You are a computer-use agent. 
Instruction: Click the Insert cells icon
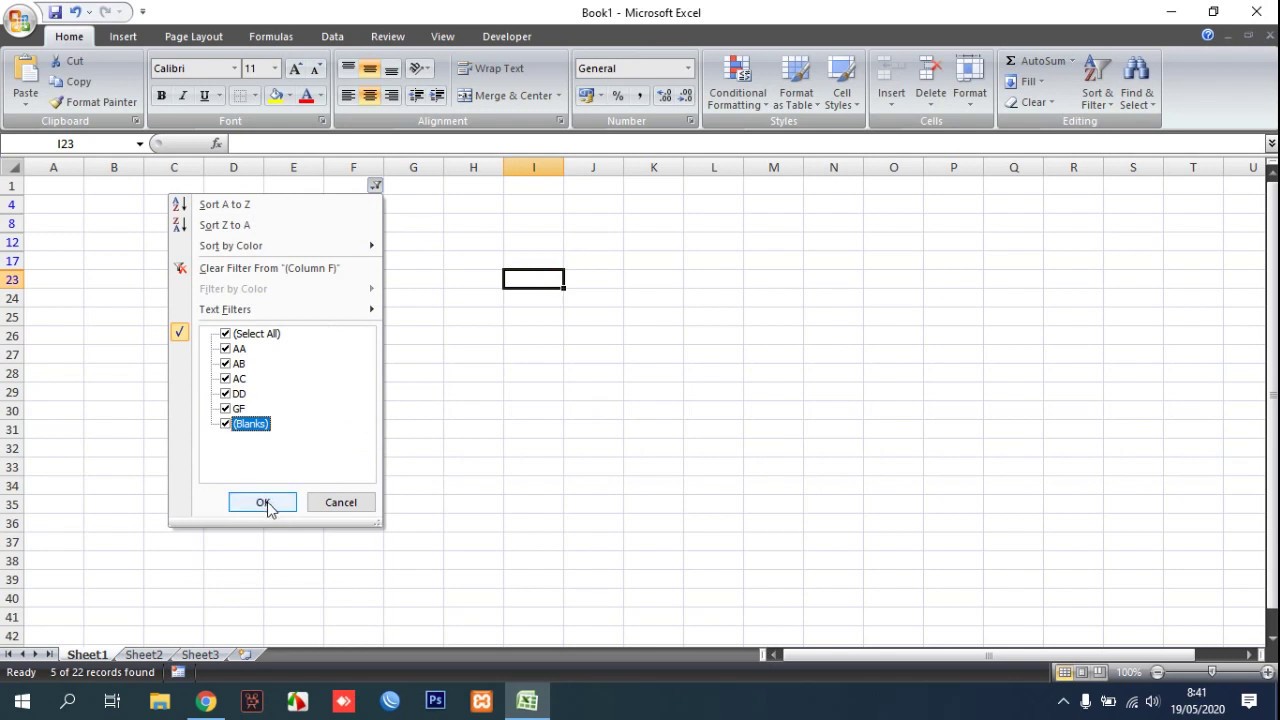[891, 70]
